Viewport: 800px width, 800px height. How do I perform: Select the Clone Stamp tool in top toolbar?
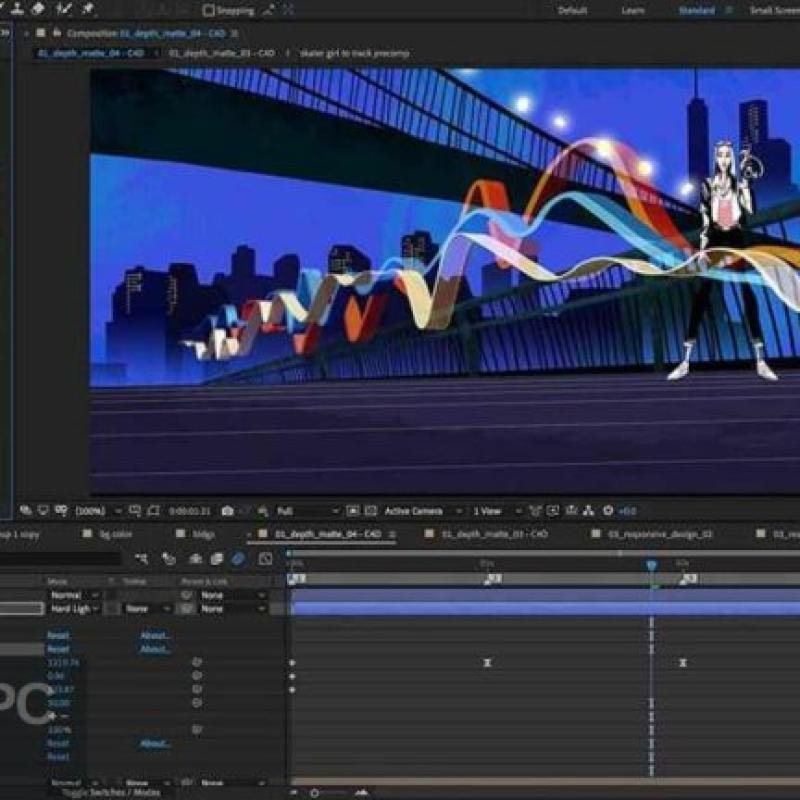(18, 9)
